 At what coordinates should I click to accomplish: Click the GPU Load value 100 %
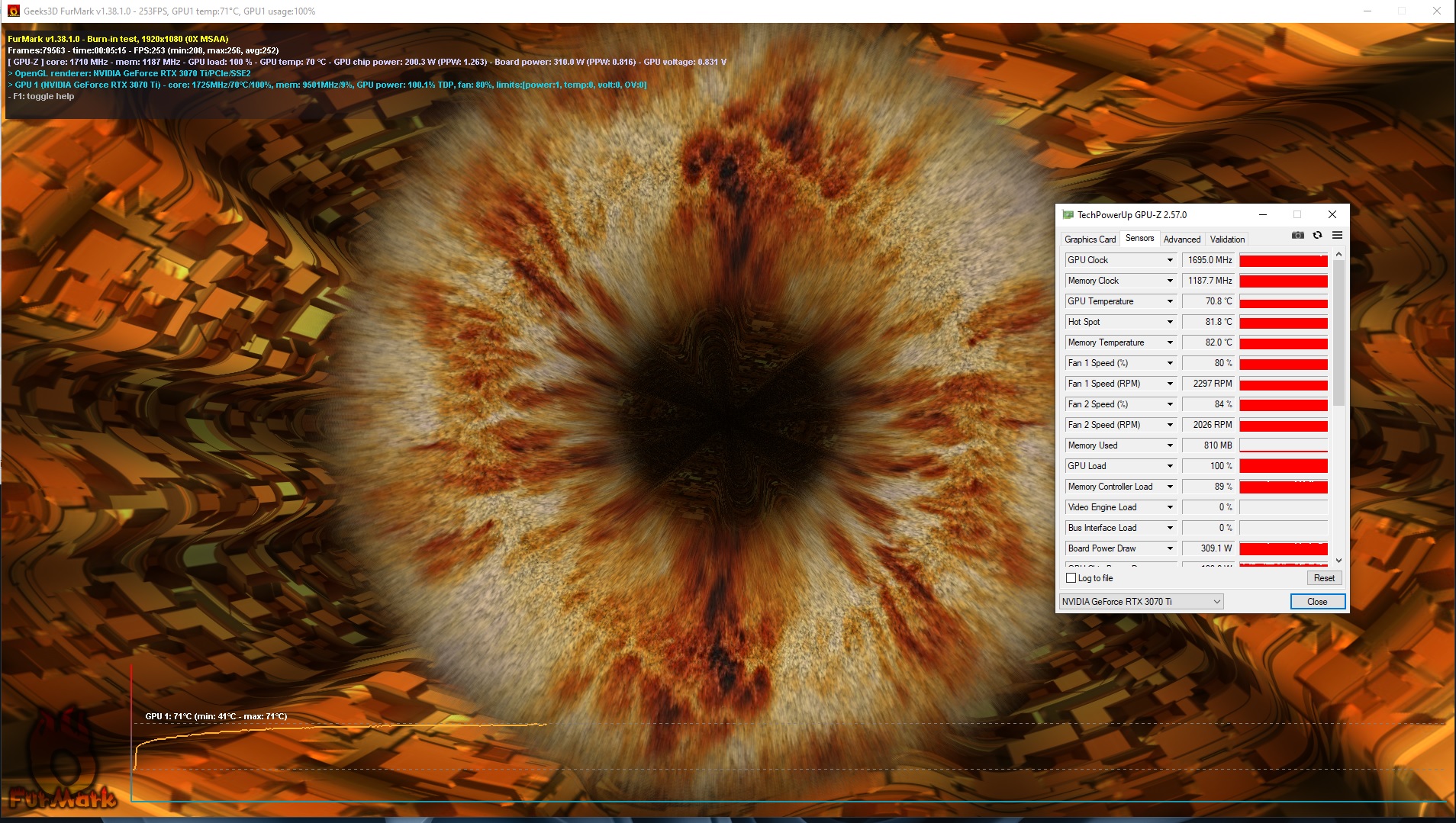point(1209,466)
